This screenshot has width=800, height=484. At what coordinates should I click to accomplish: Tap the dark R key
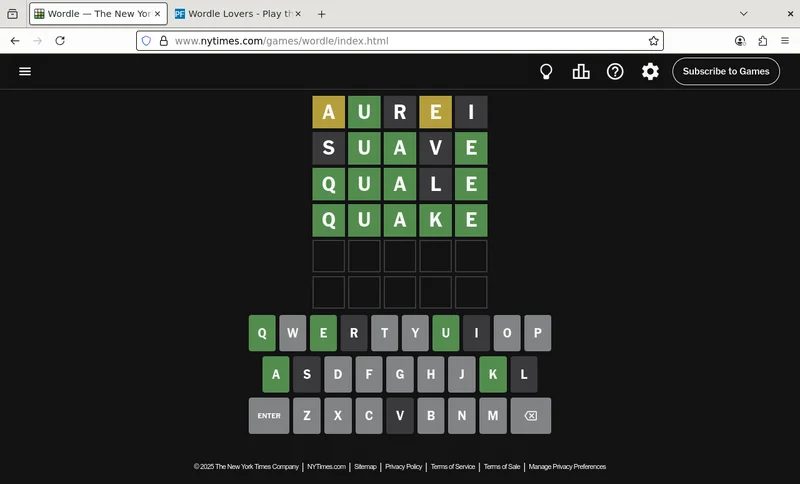(354, 333)
